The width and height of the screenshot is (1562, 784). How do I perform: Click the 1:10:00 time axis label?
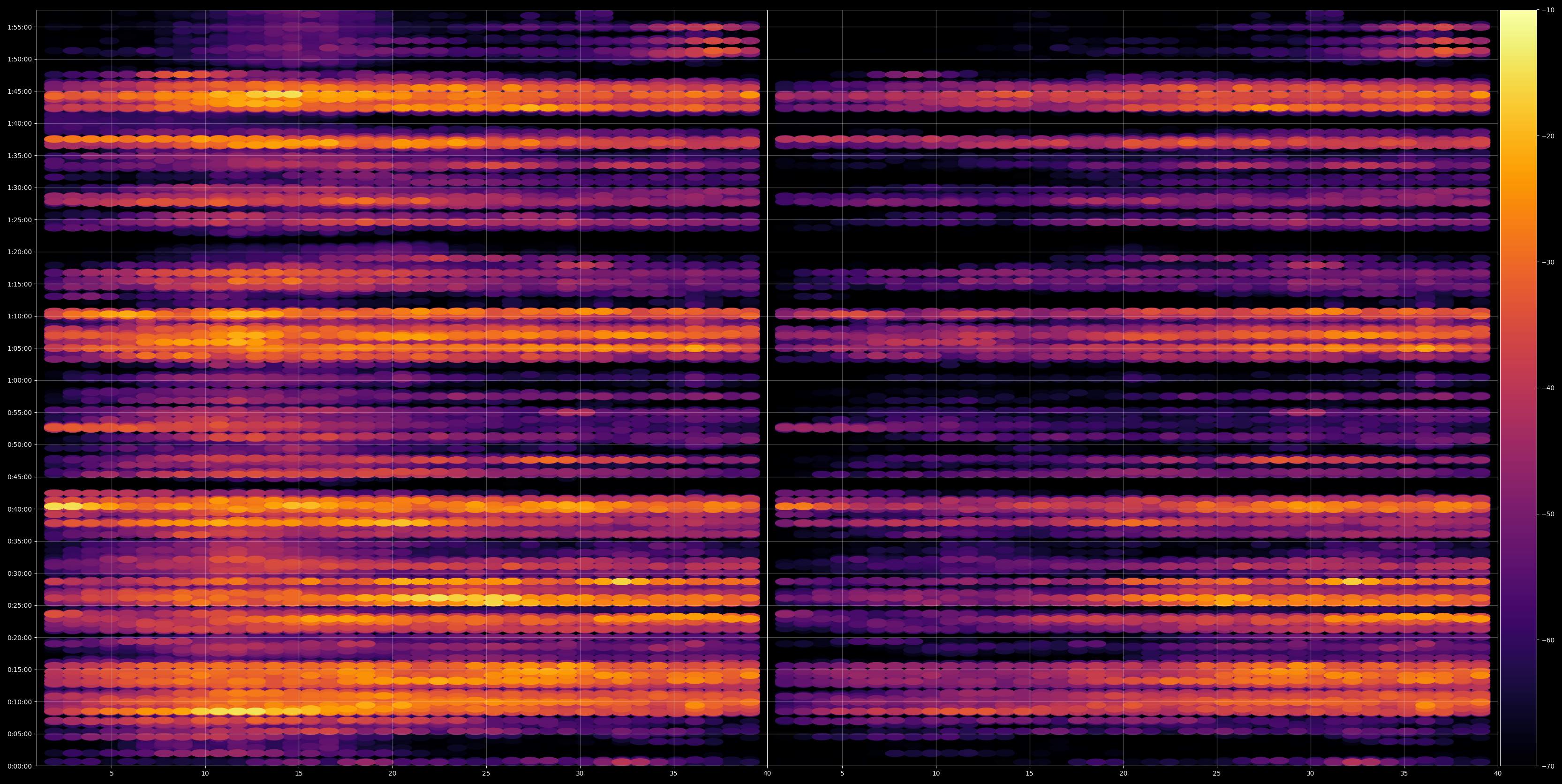click(x=19, y=316)
